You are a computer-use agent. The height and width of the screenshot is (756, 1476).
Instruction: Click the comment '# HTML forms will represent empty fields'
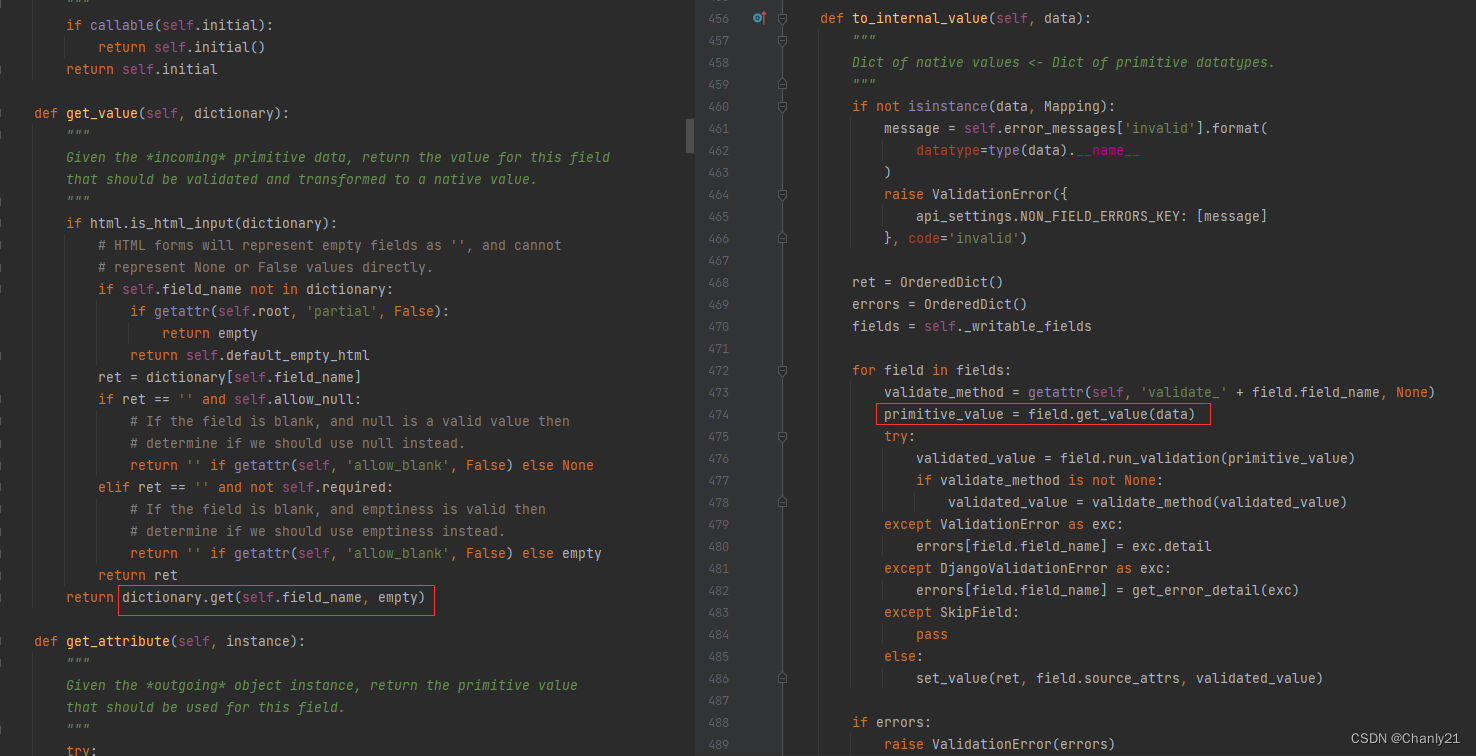click(x=330, y=245)
